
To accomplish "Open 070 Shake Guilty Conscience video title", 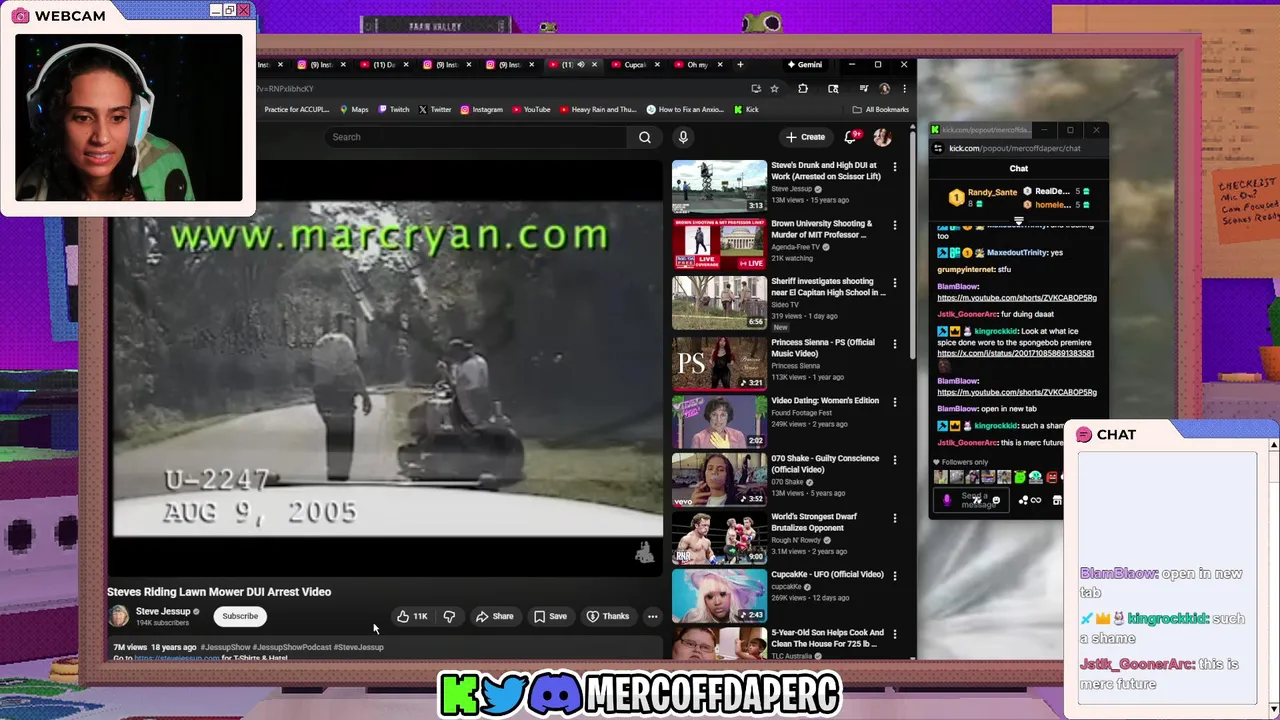I will [825, 464].
